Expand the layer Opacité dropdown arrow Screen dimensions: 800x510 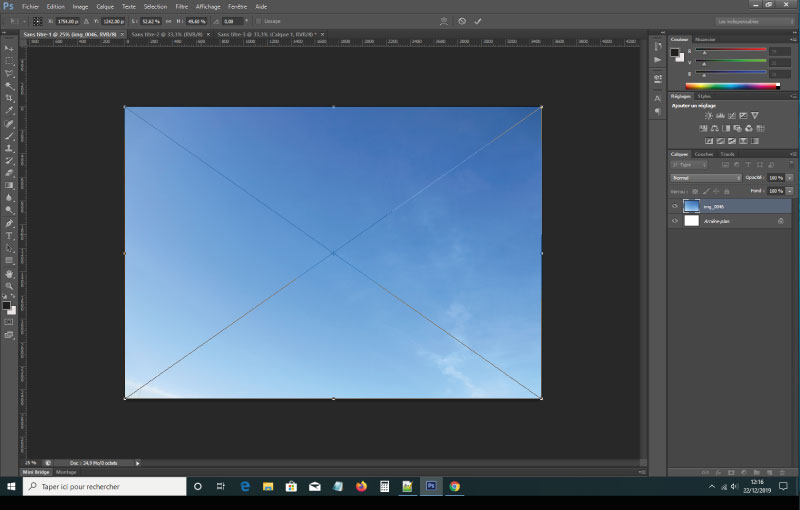click(x=789, y=177)
